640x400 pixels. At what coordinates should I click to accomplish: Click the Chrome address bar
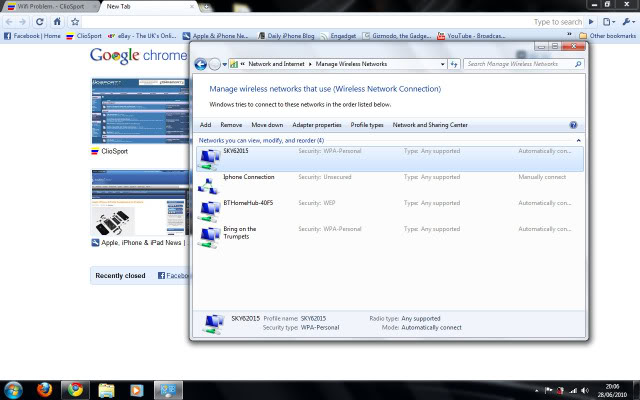point(306,22)
